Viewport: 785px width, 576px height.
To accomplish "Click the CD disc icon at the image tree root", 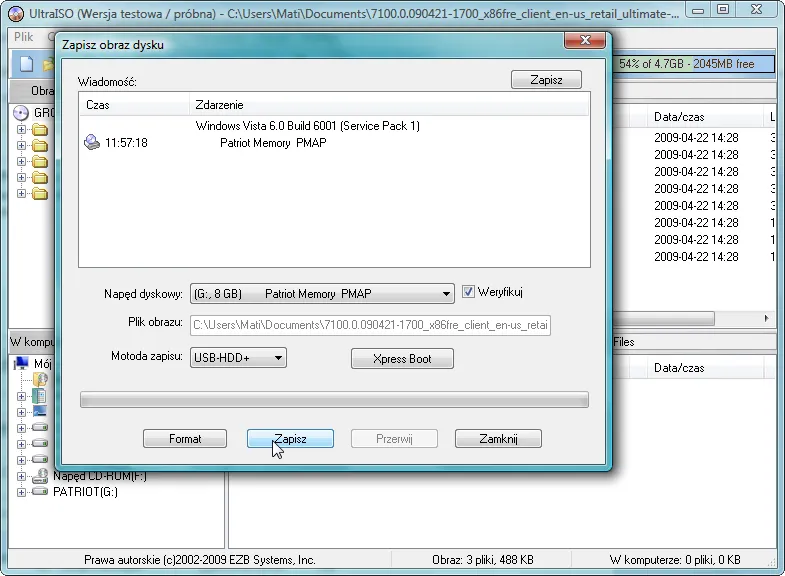I will [22, 112].
